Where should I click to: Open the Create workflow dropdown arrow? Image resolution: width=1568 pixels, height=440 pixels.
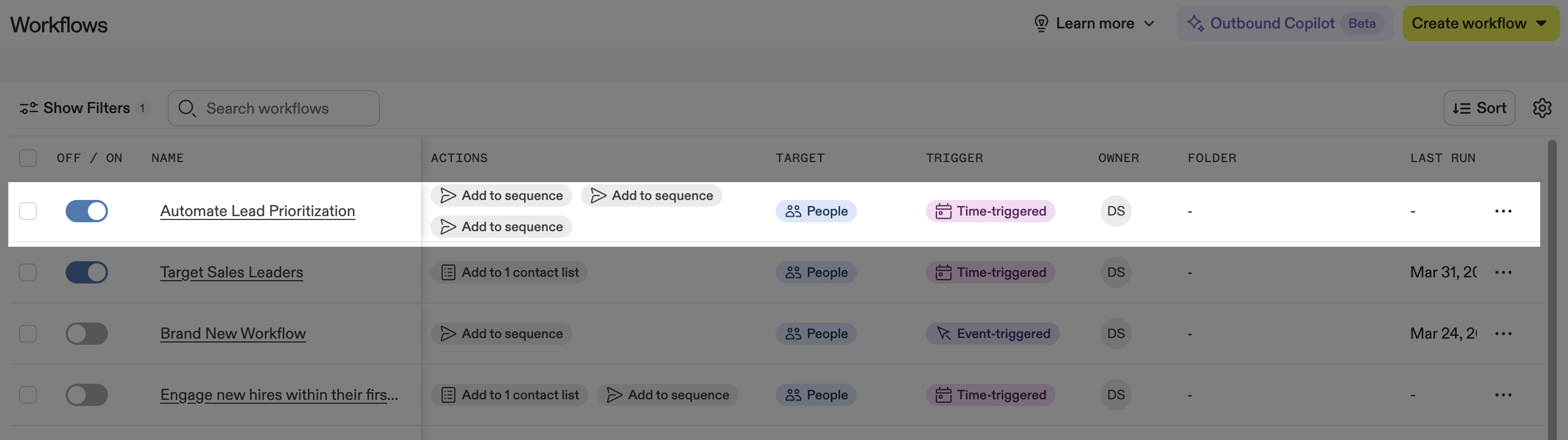tap(1541, 24)
